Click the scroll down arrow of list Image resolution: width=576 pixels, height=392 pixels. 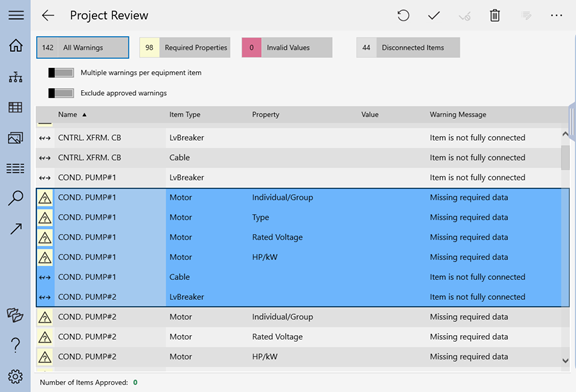click(x=565, y=361)
